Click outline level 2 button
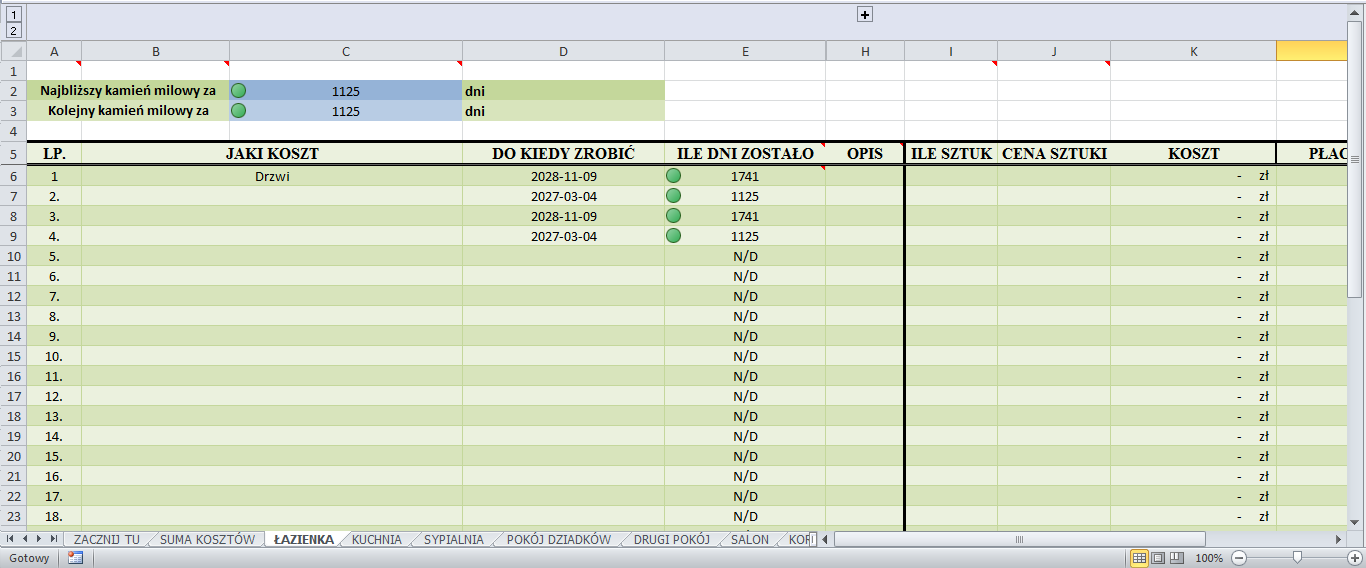 [13, 31]
